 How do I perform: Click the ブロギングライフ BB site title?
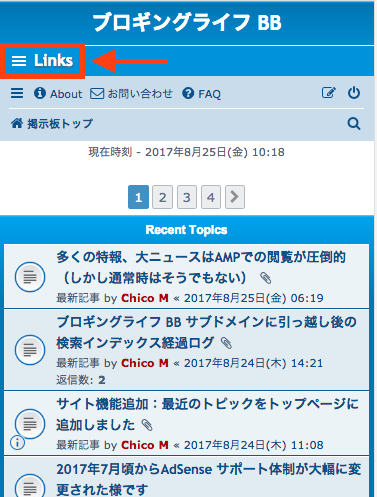tap(187, 23)
